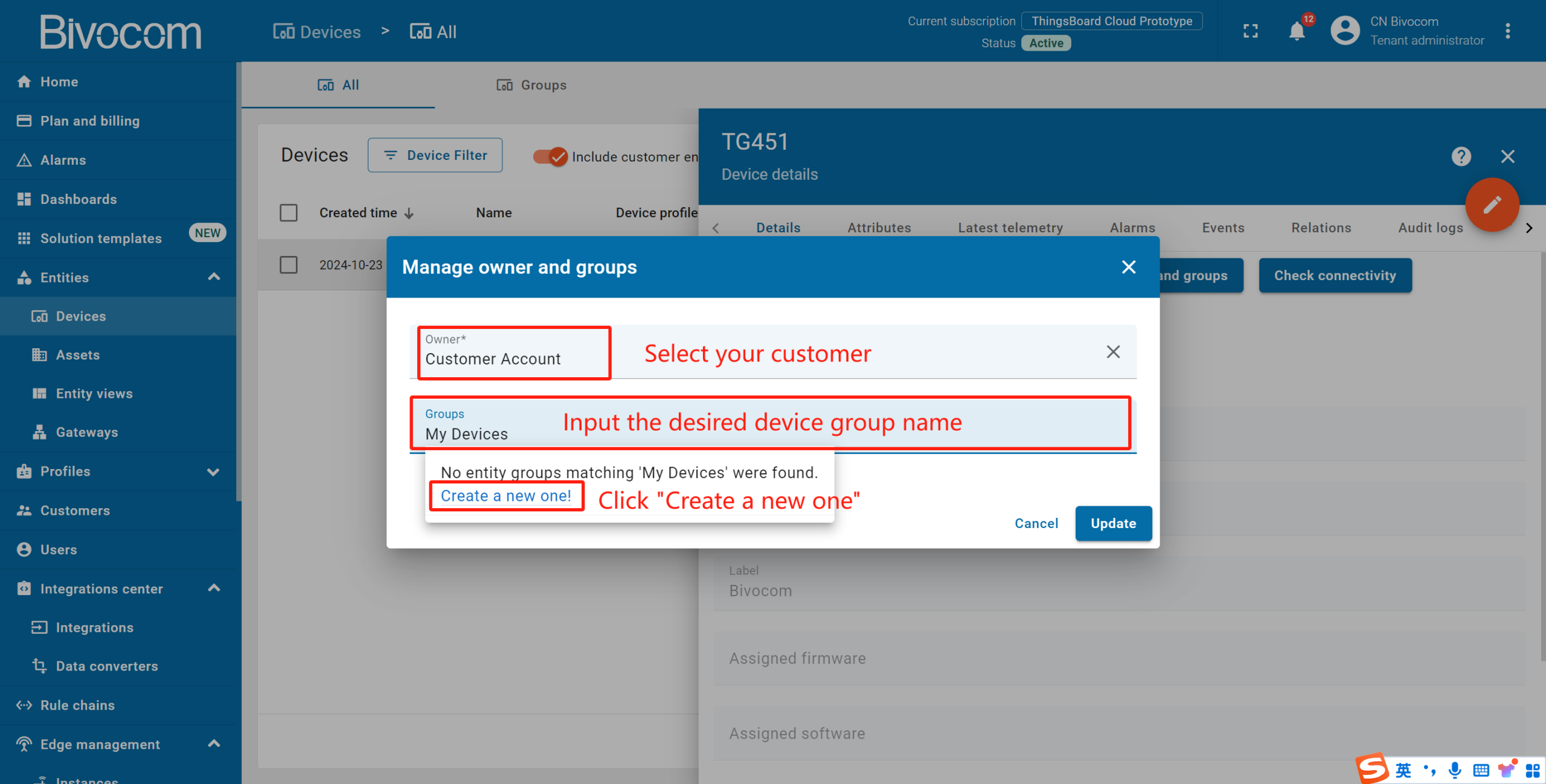
Task: Open the notifications bell icon
Action: 1296,31
